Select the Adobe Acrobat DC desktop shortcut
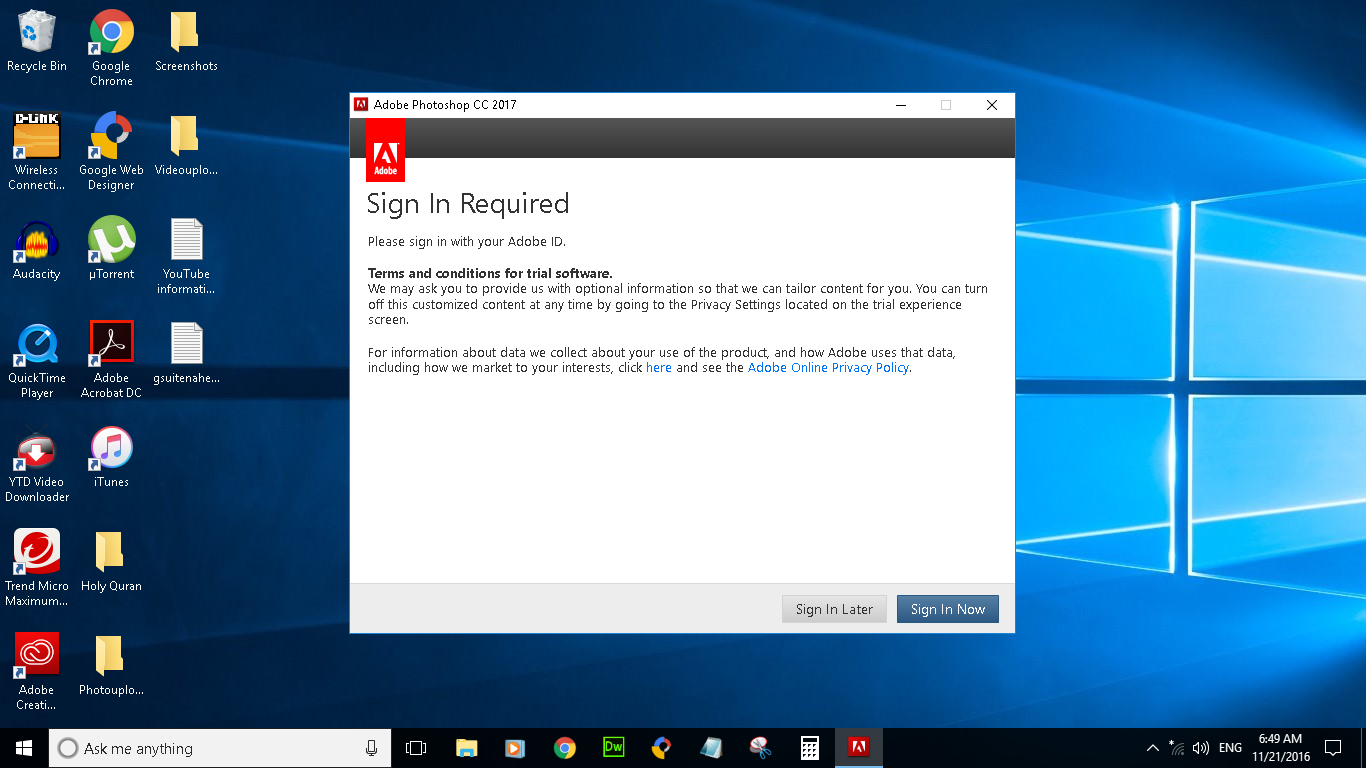 (111, 360)
